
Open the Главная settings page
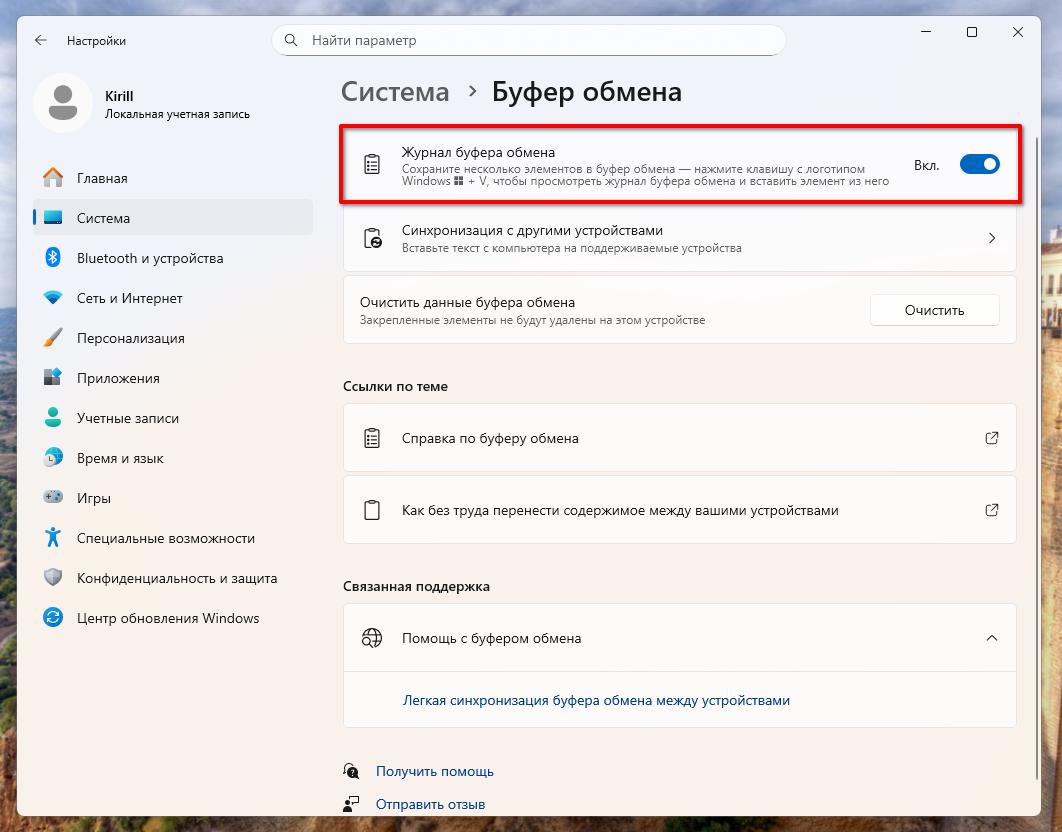coord(102,178)
